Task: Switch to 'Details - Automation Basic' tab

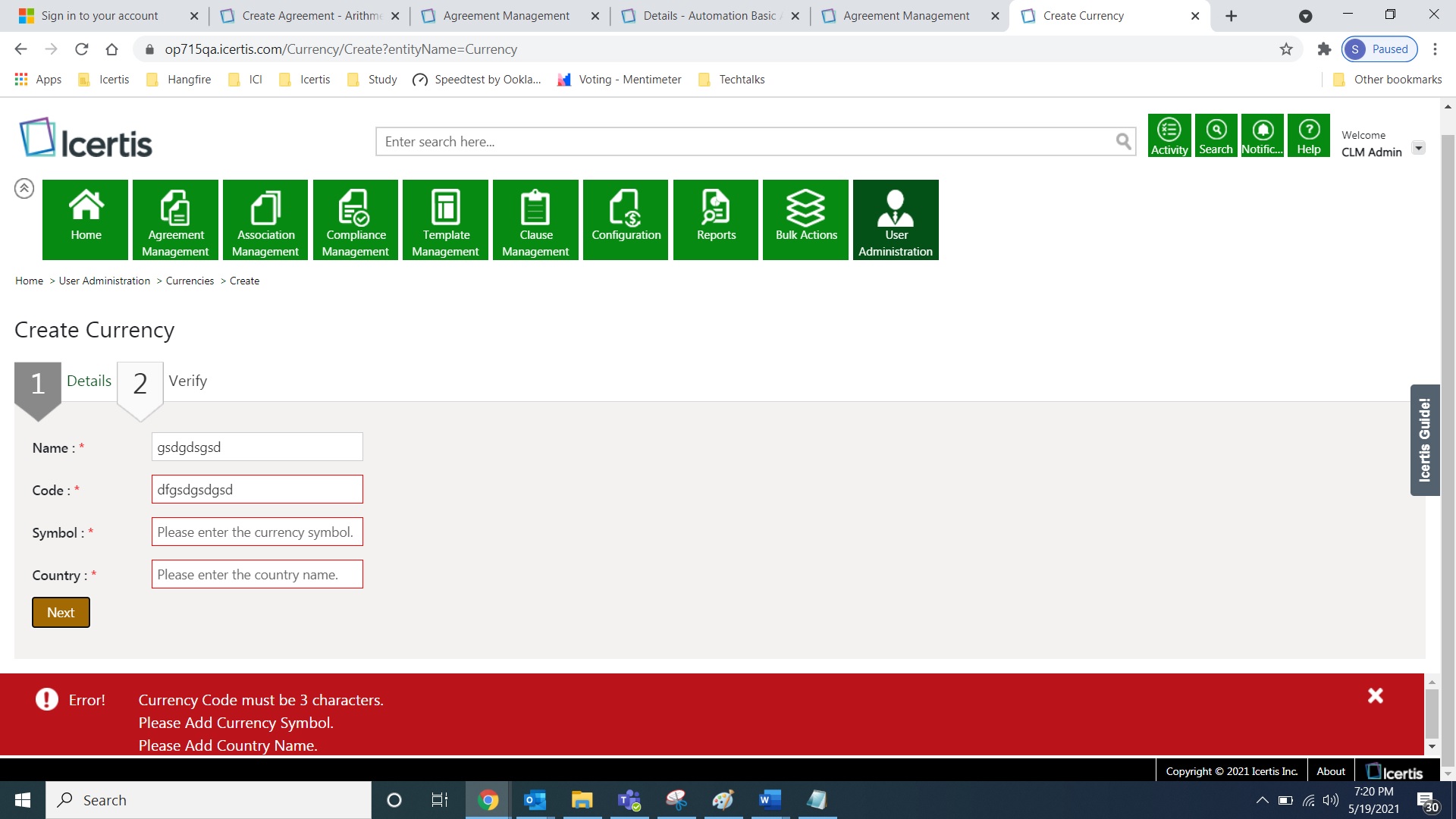Action: 710,16
